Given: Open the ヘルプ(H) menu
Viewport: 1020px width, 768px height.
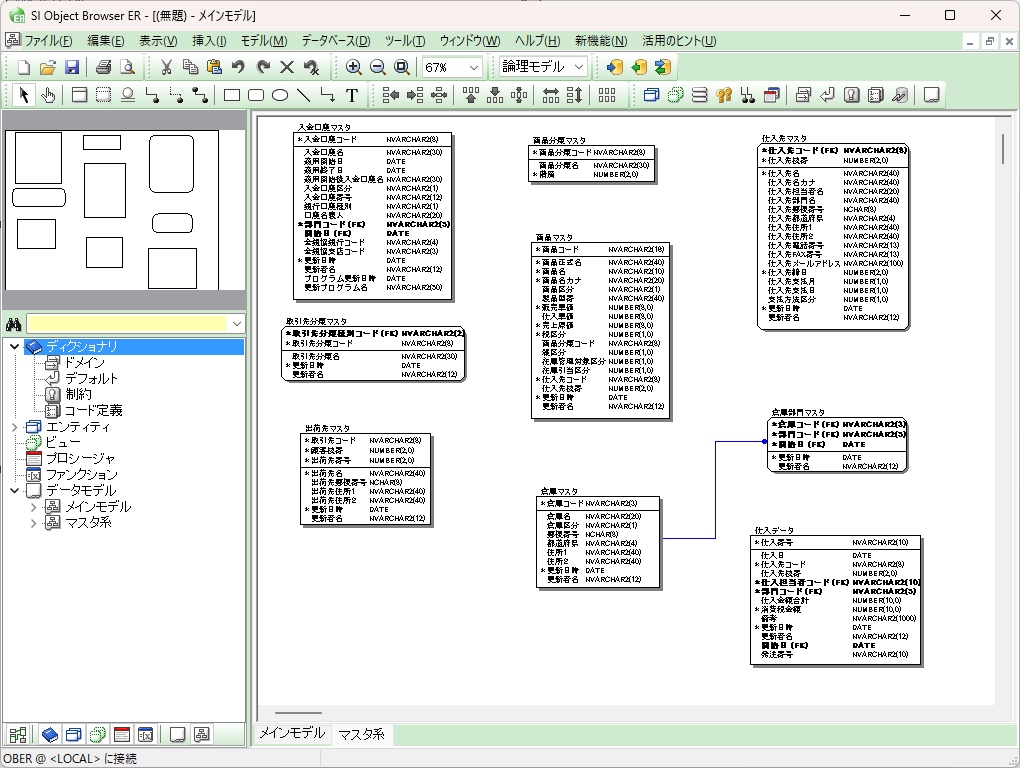Looking at the screenshot, I should point(538,41).
